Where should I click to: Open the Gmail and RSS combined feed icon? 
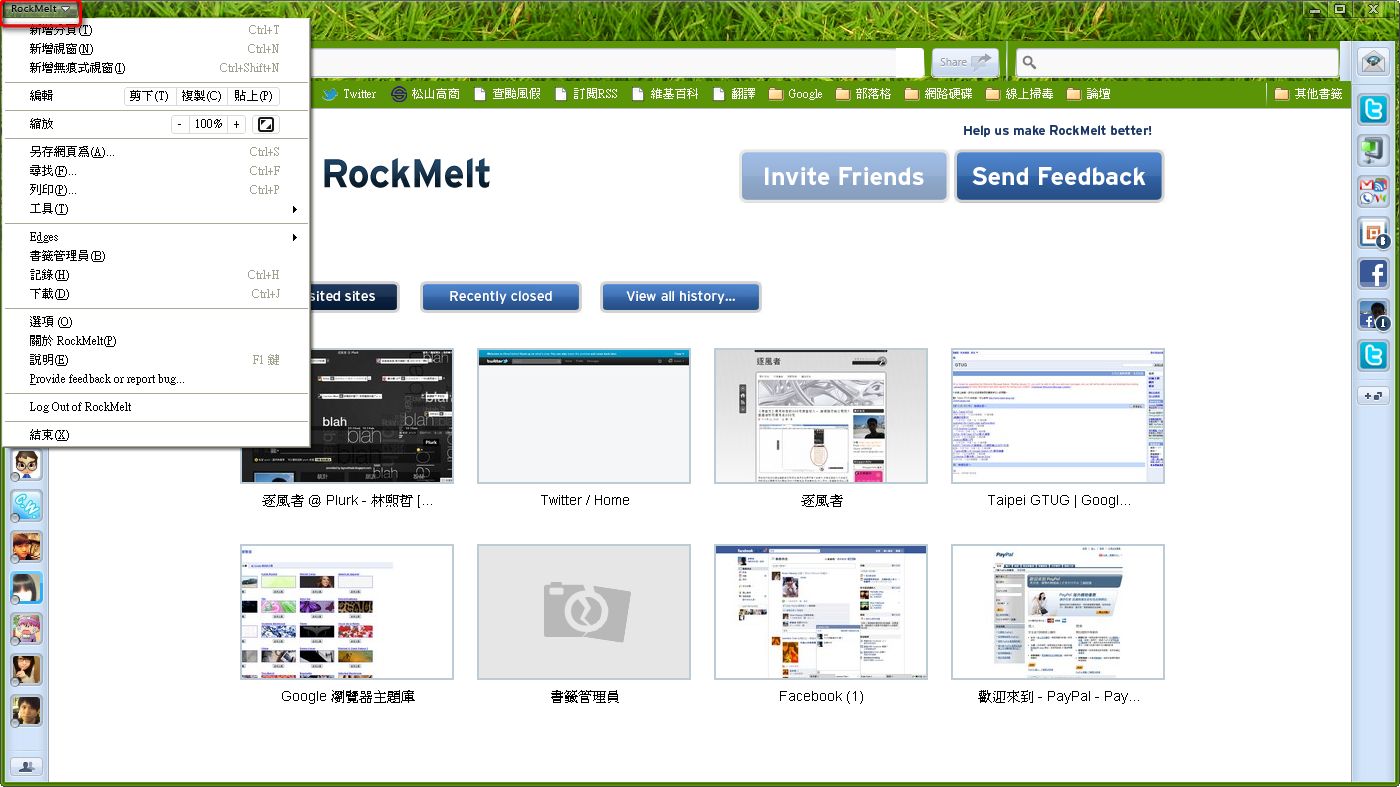pos(1373,191)
